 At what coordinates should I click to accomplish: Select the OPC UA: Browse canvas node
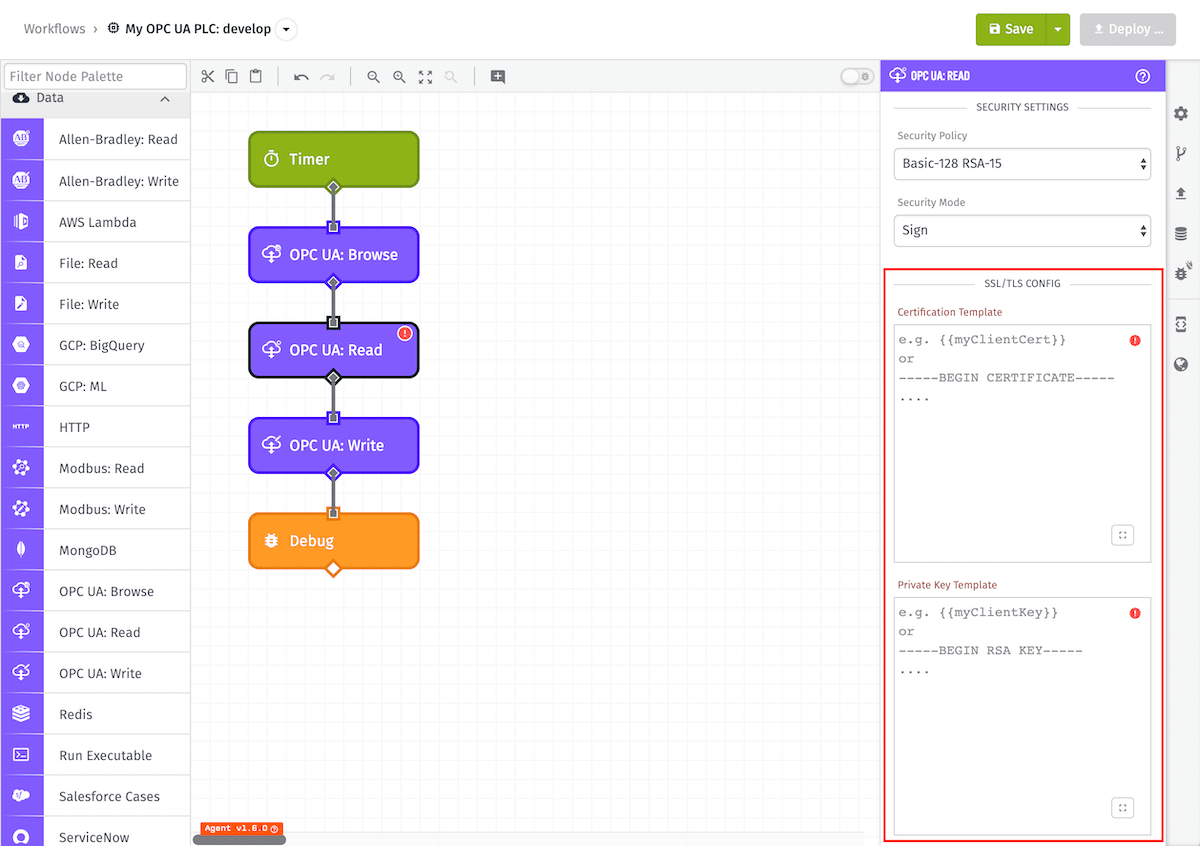coord(333,255)
